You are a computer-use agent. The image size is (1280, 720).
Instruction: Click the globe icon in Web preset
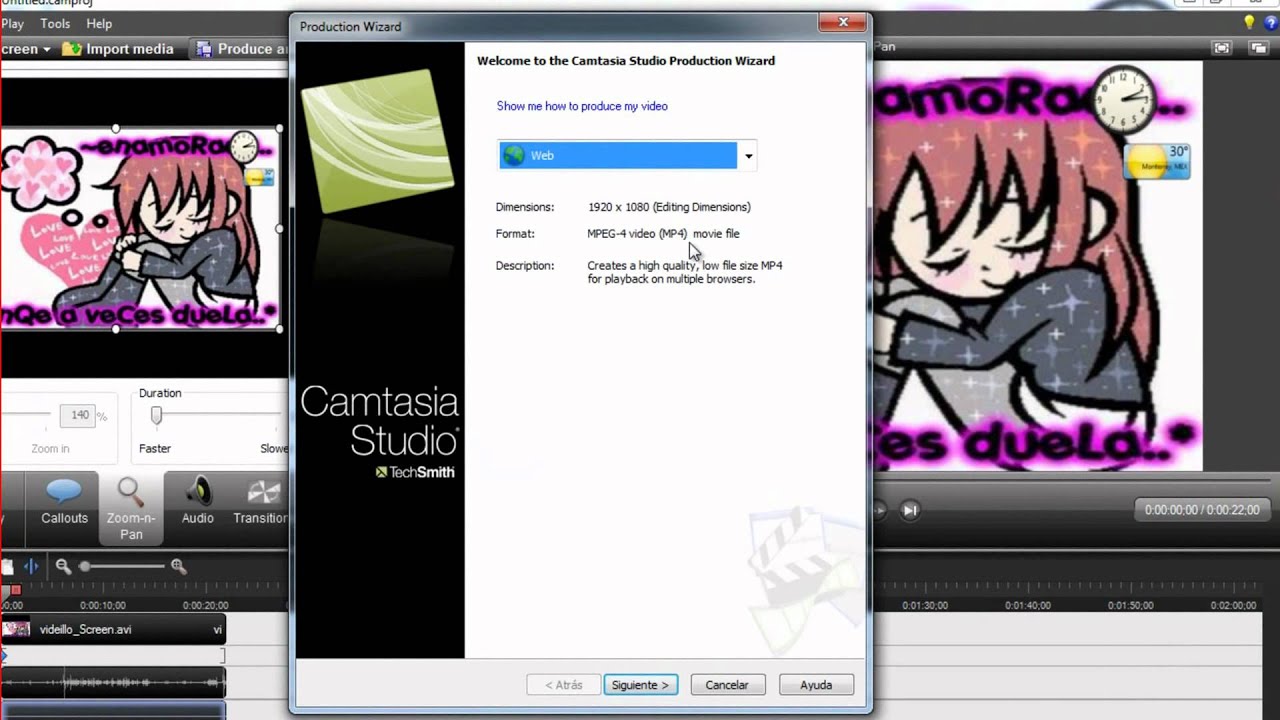click(x=514, y=155)
